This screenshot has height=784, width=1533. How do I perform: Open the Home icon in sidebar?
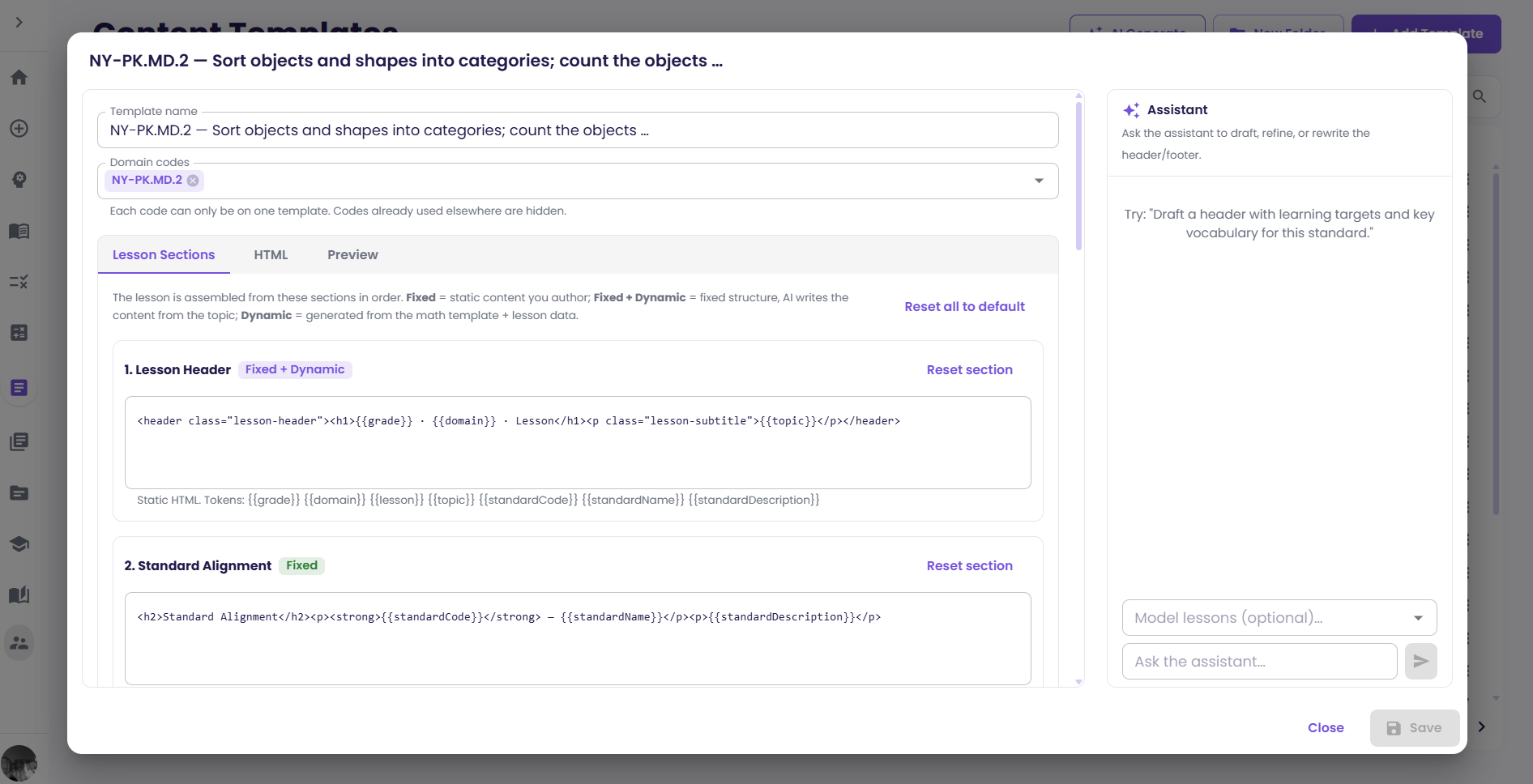click(x=19, y=78)
